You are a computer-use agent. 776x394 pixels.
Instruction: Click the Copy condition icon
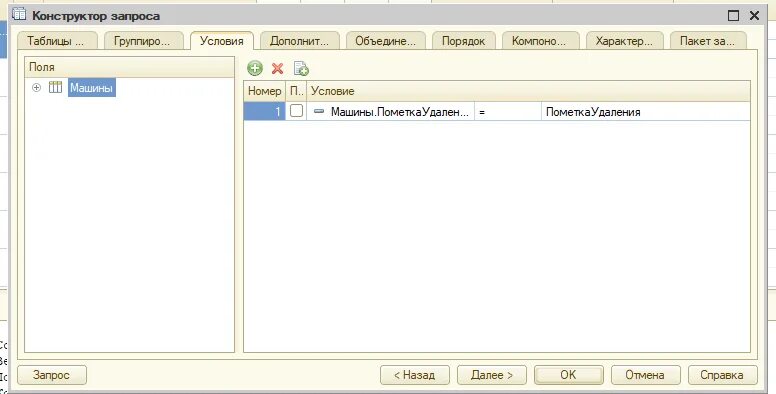[301, 68]
